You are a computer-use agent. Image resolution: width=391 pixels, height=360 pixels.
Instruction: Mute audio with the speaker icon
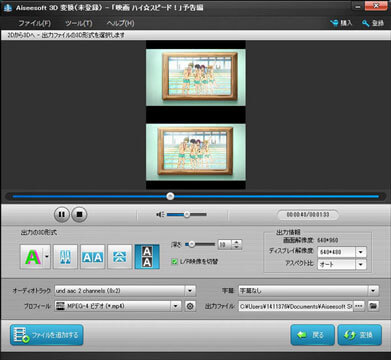coord(160,214)
